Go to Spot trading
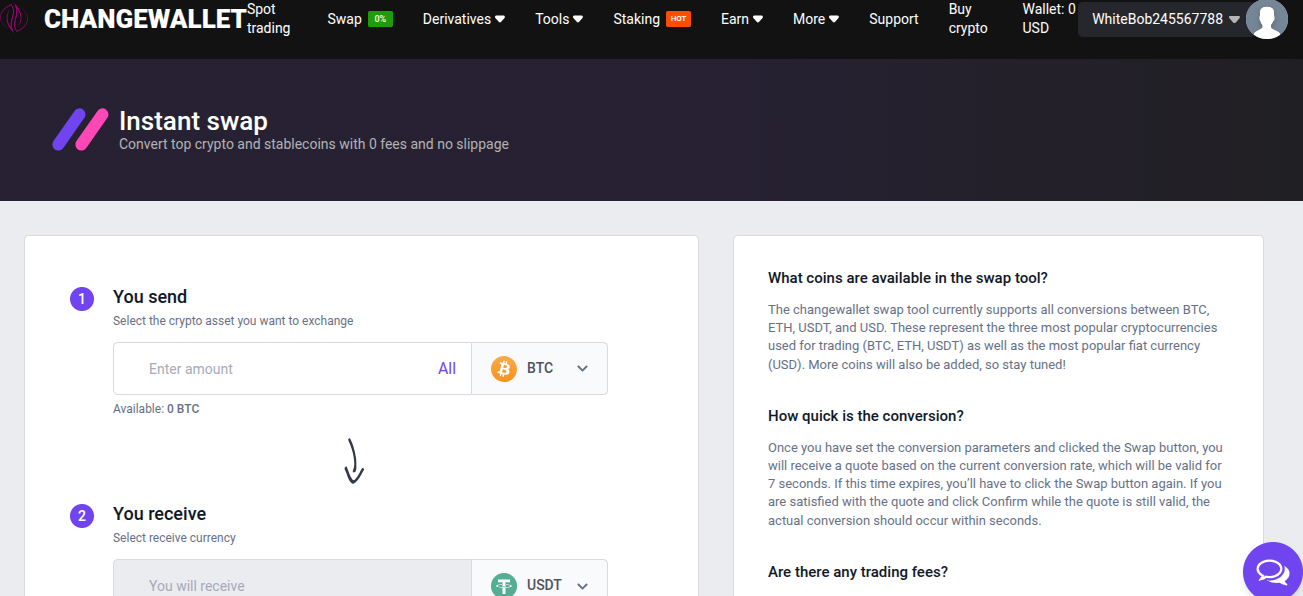 point(268,19)
